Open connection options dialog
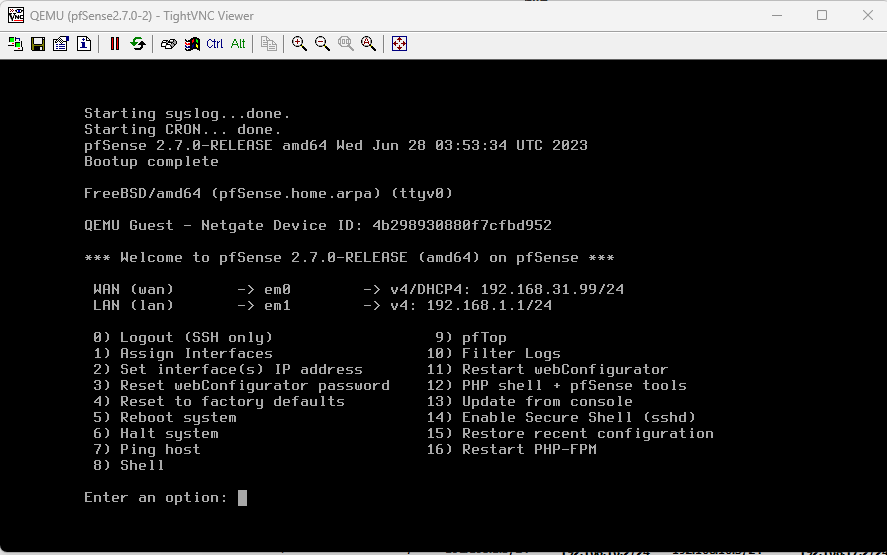The width and height of the screenshot is (887, 555). click(x=61, y=44)
